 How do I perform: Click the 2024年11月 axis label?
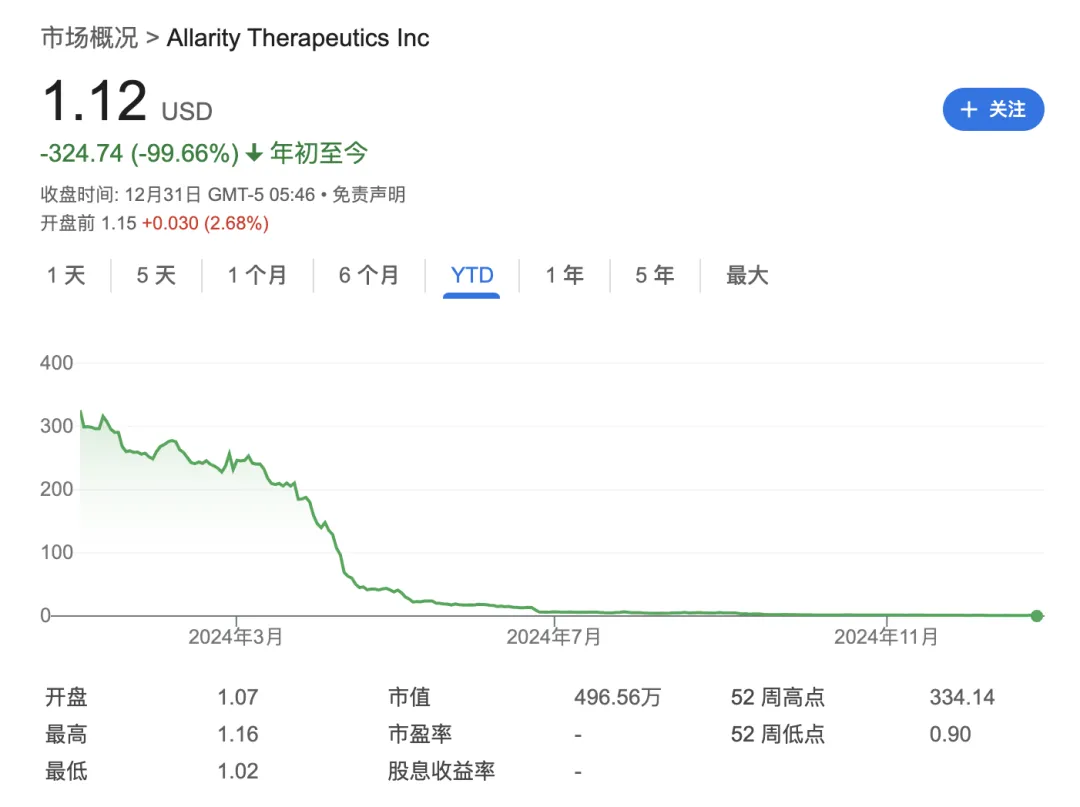886,637
